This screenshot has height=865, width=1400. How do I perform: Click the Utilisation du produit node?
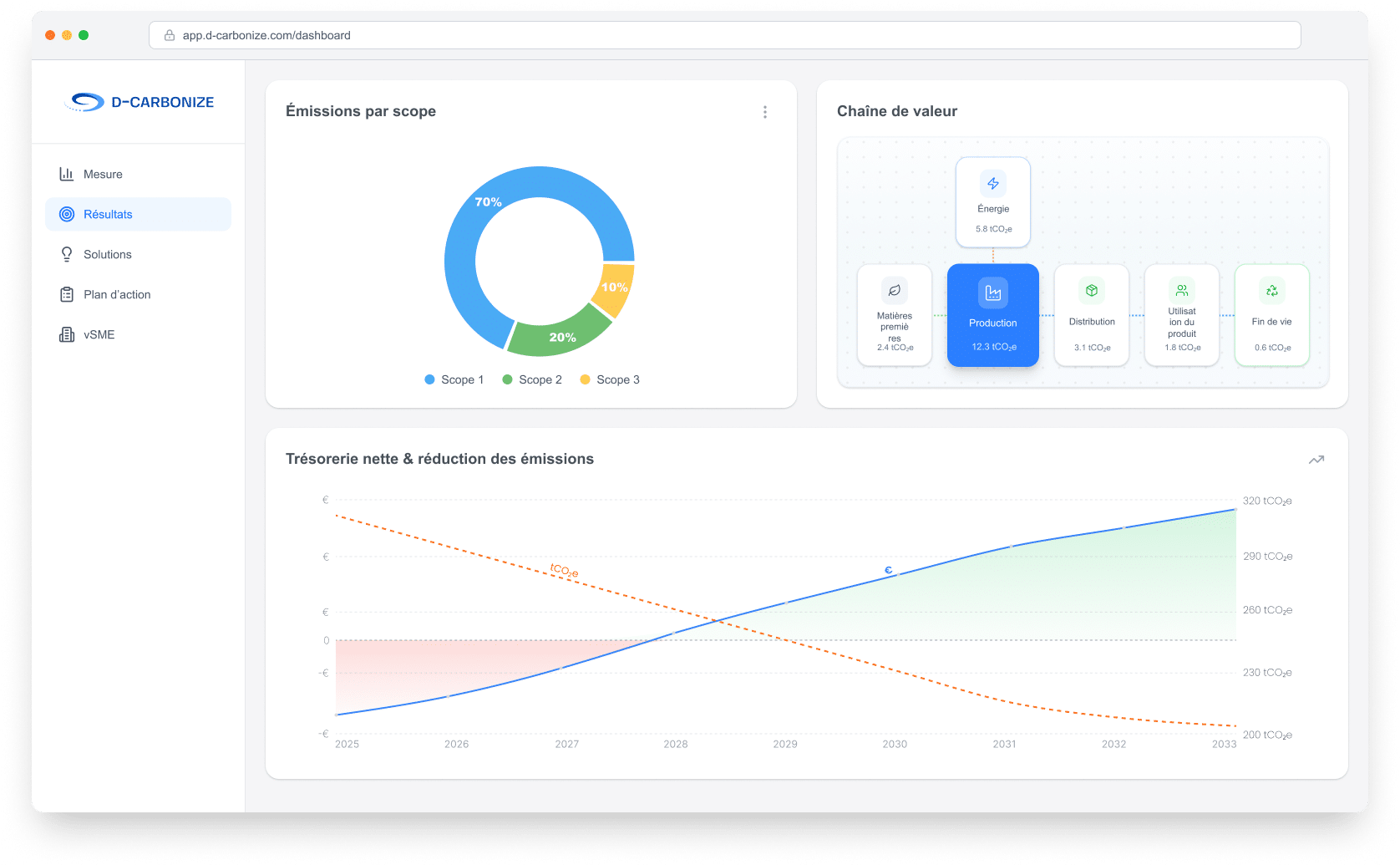(1181, 315)
